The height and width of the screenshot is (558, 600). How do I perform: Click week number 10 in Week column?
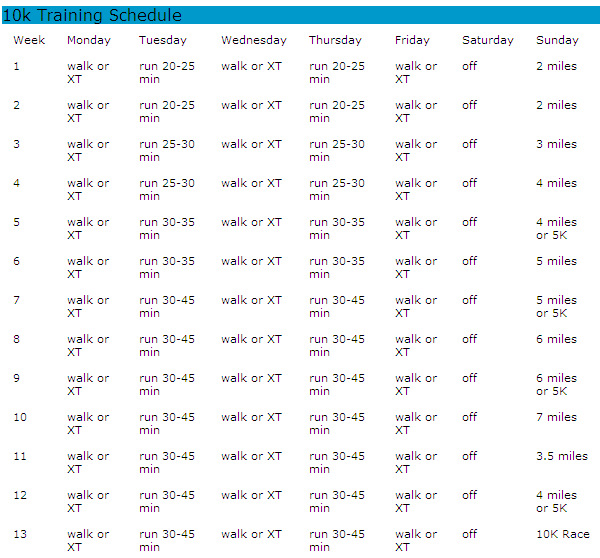pyautogui.click(x=20, y=418)
